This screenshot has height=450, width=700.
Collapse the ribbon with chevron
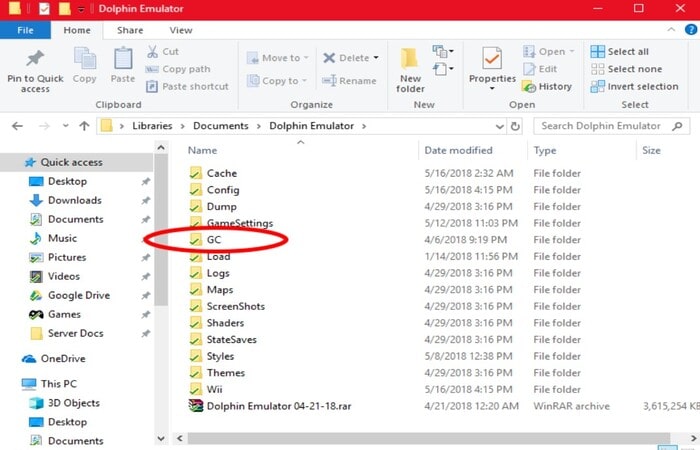click(671, 29)
